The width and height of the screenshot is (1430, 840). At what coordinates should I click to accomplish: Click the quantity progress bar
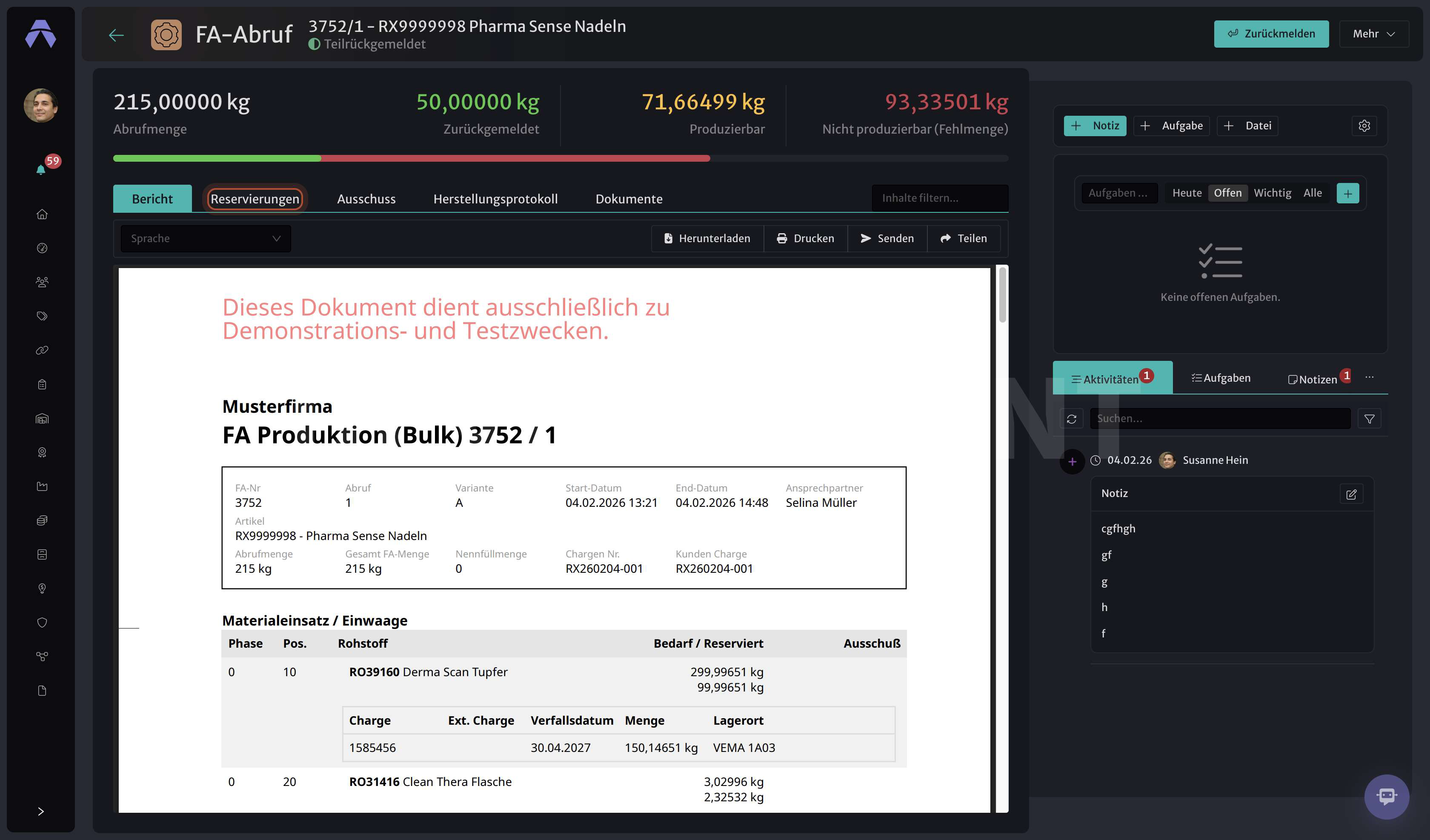click(561, 158)
